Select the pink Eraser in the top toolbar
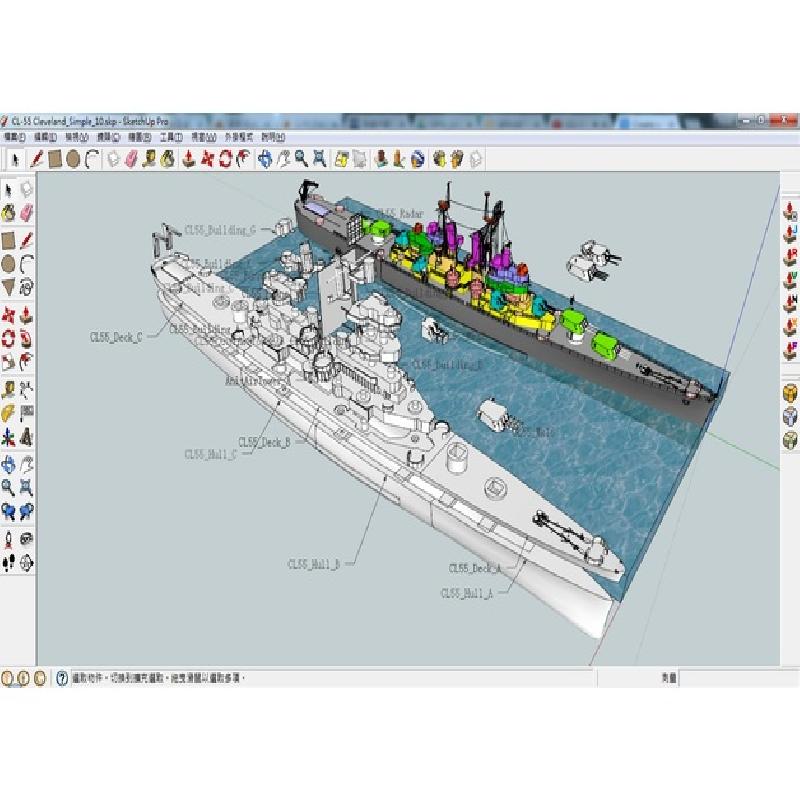The image size is (800, 800). pyautogui.click(x=132, y=159)
